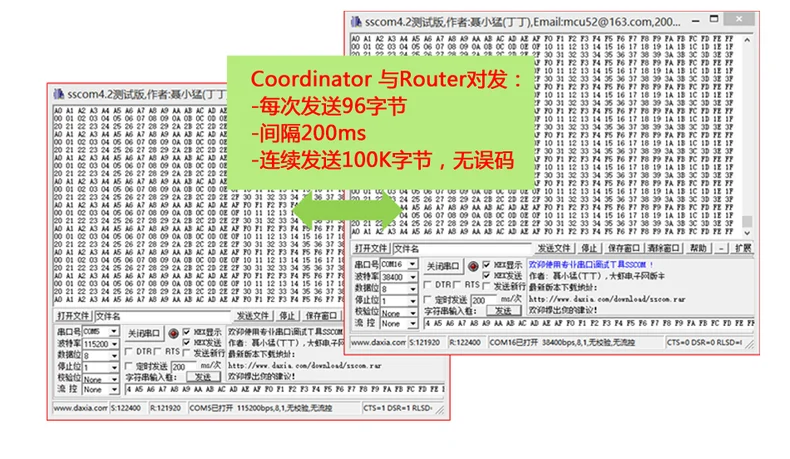Open 流控 dropdown in COM16 window

[x=413, y=324]
